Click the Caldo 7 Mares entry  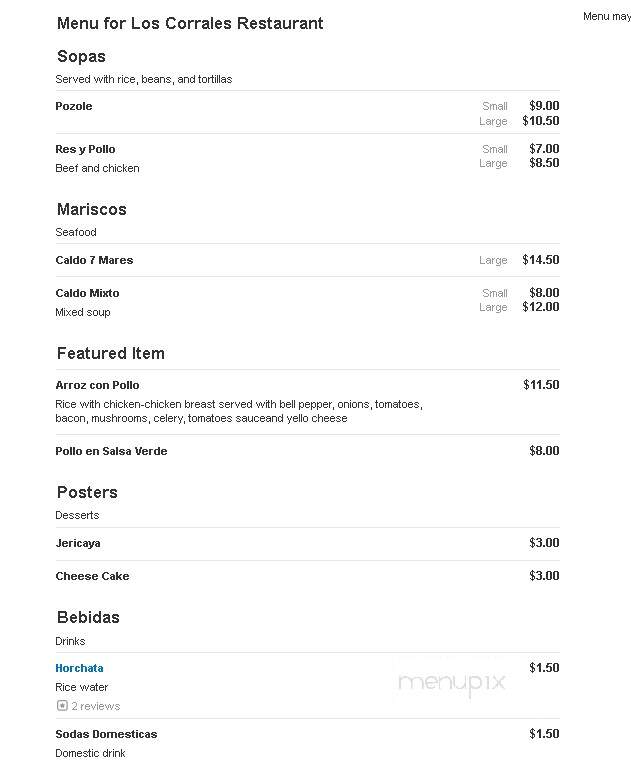tap(94, 260)
